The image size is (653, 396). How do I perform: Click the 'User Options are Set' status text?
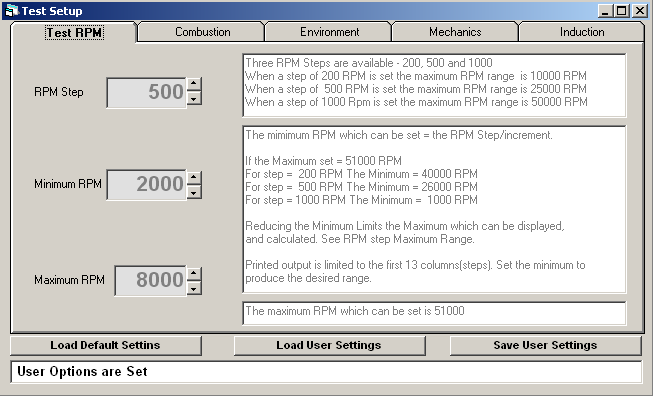(x=82, y=371)
